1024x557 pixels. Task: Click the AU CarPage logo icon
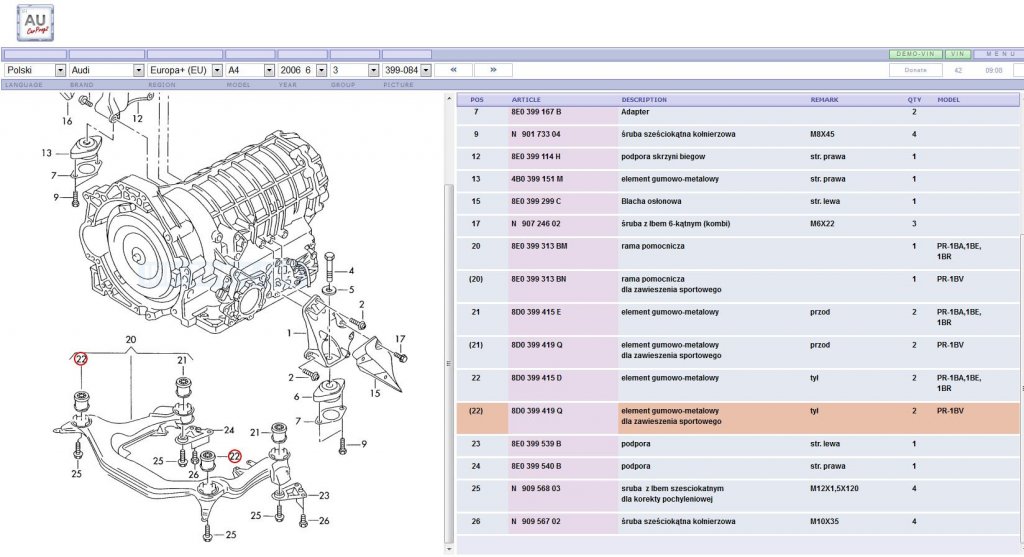tap(35, 23)
